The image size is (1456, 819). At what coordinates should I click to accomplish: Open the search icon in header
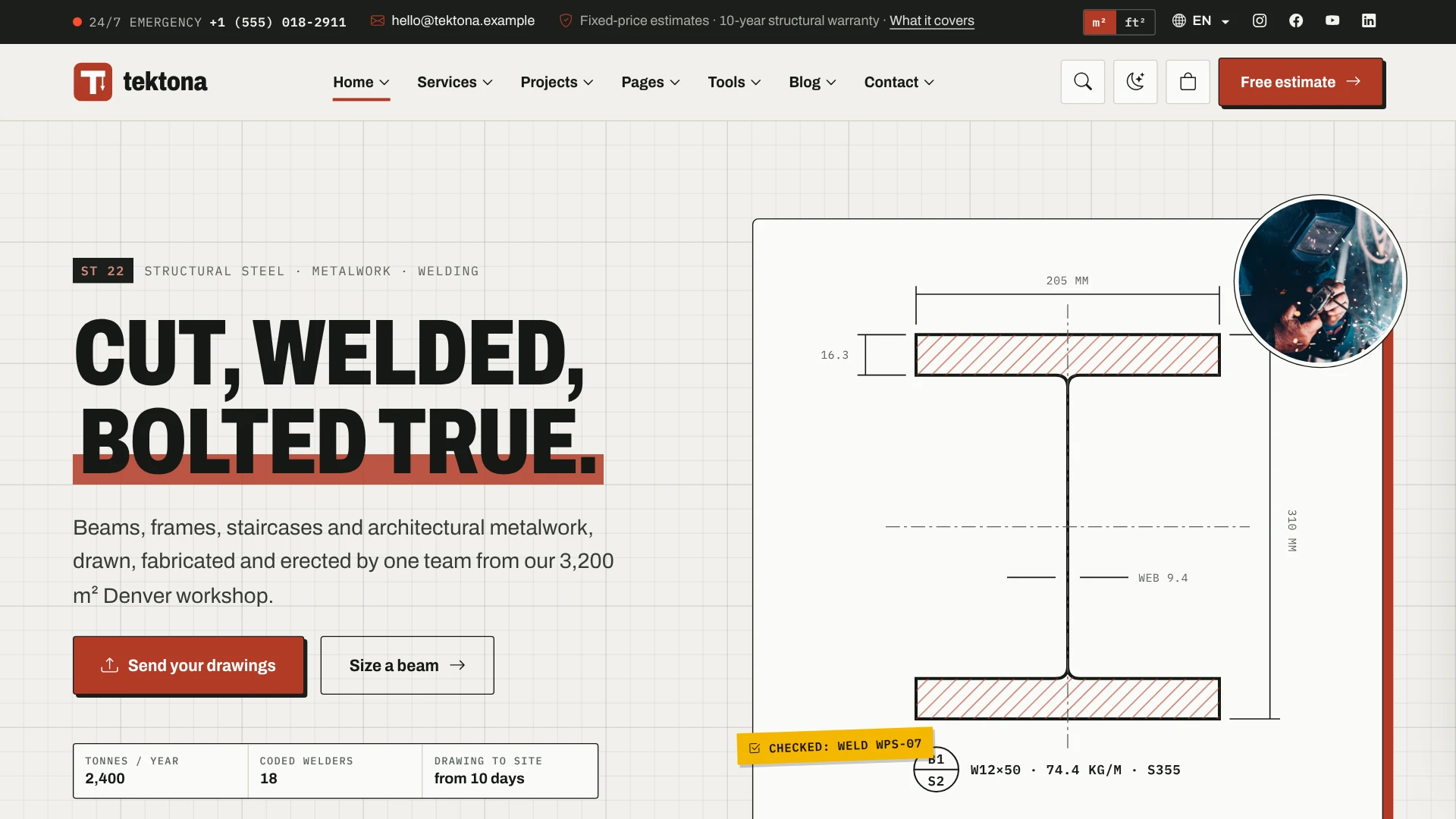point(1082,82)
